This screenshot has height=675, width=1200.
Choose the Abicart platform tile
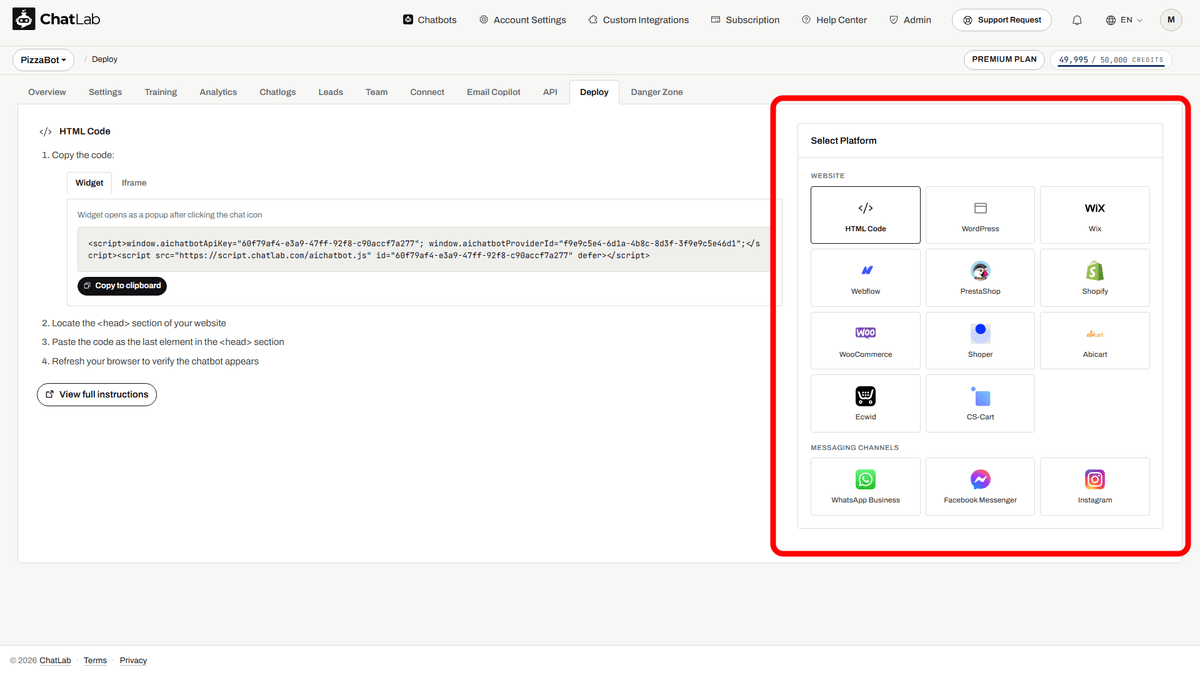pyautogui.click(x=1095, y=341)
